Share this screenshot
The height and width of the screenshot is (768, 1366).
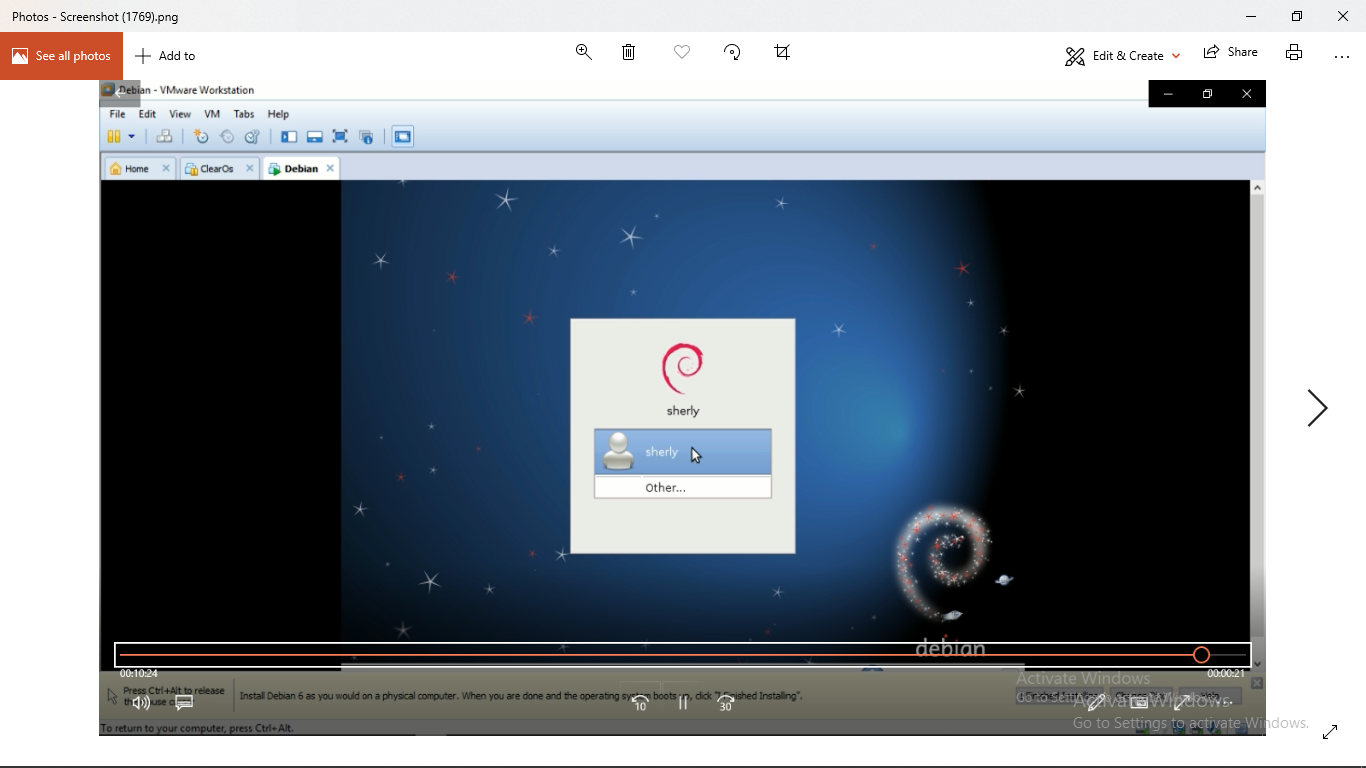coord(1231,52)
